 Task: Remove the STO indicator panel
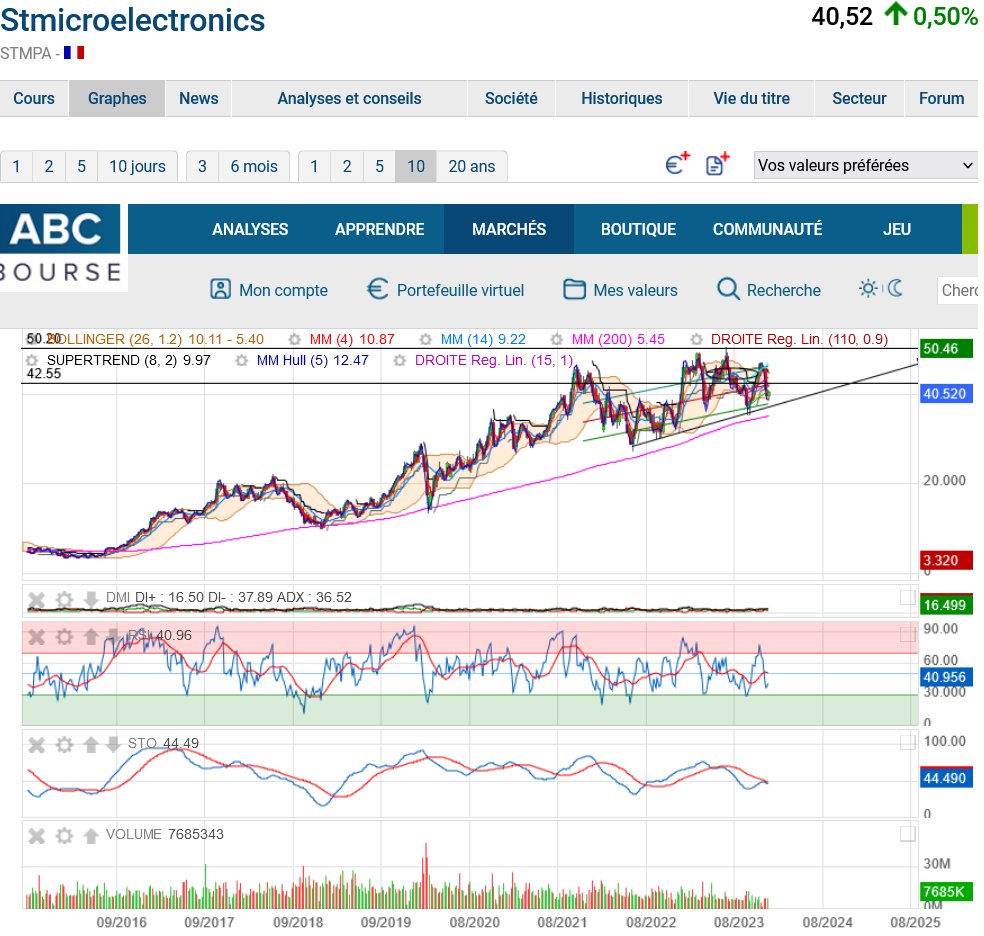pos(36,745)
